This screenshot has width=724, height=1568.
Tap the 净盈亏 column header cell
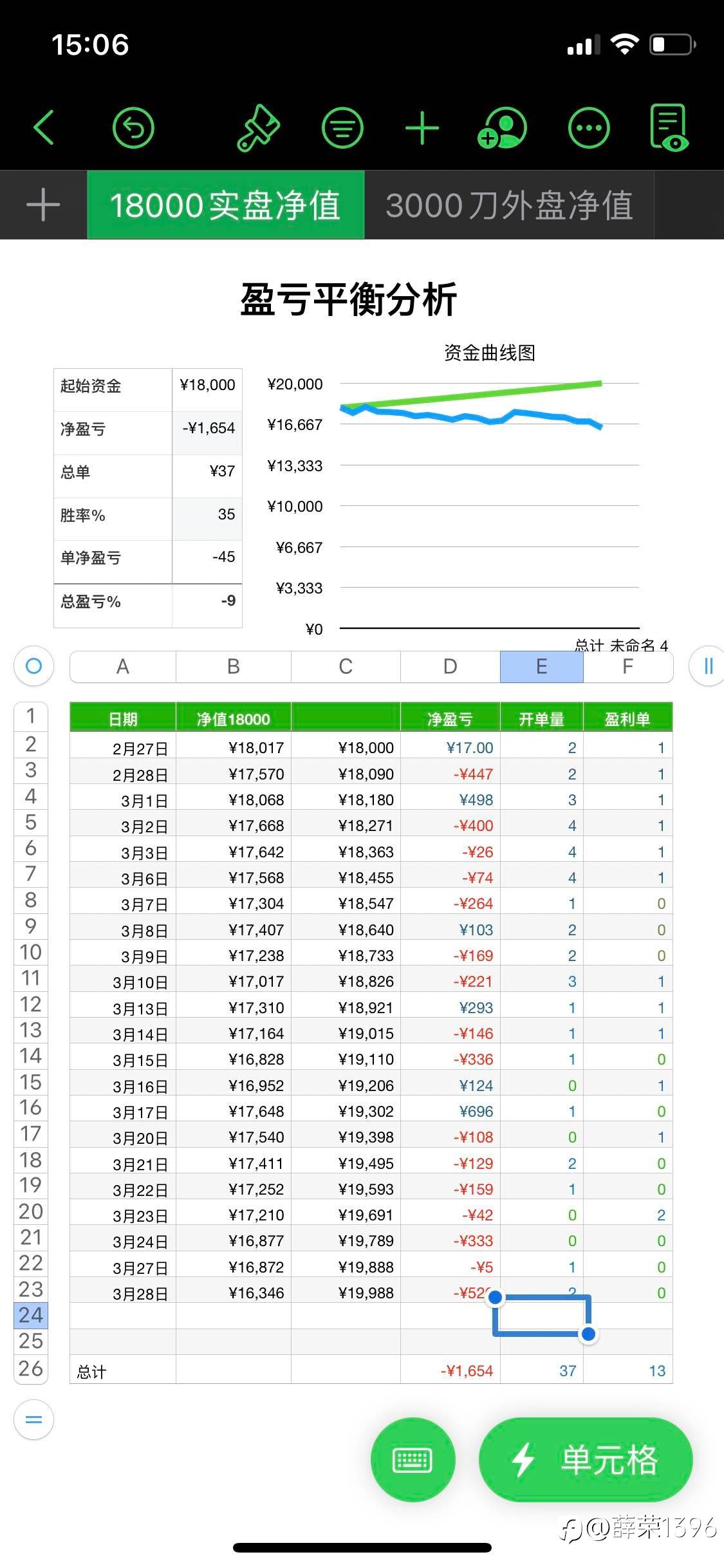[450, 718]
